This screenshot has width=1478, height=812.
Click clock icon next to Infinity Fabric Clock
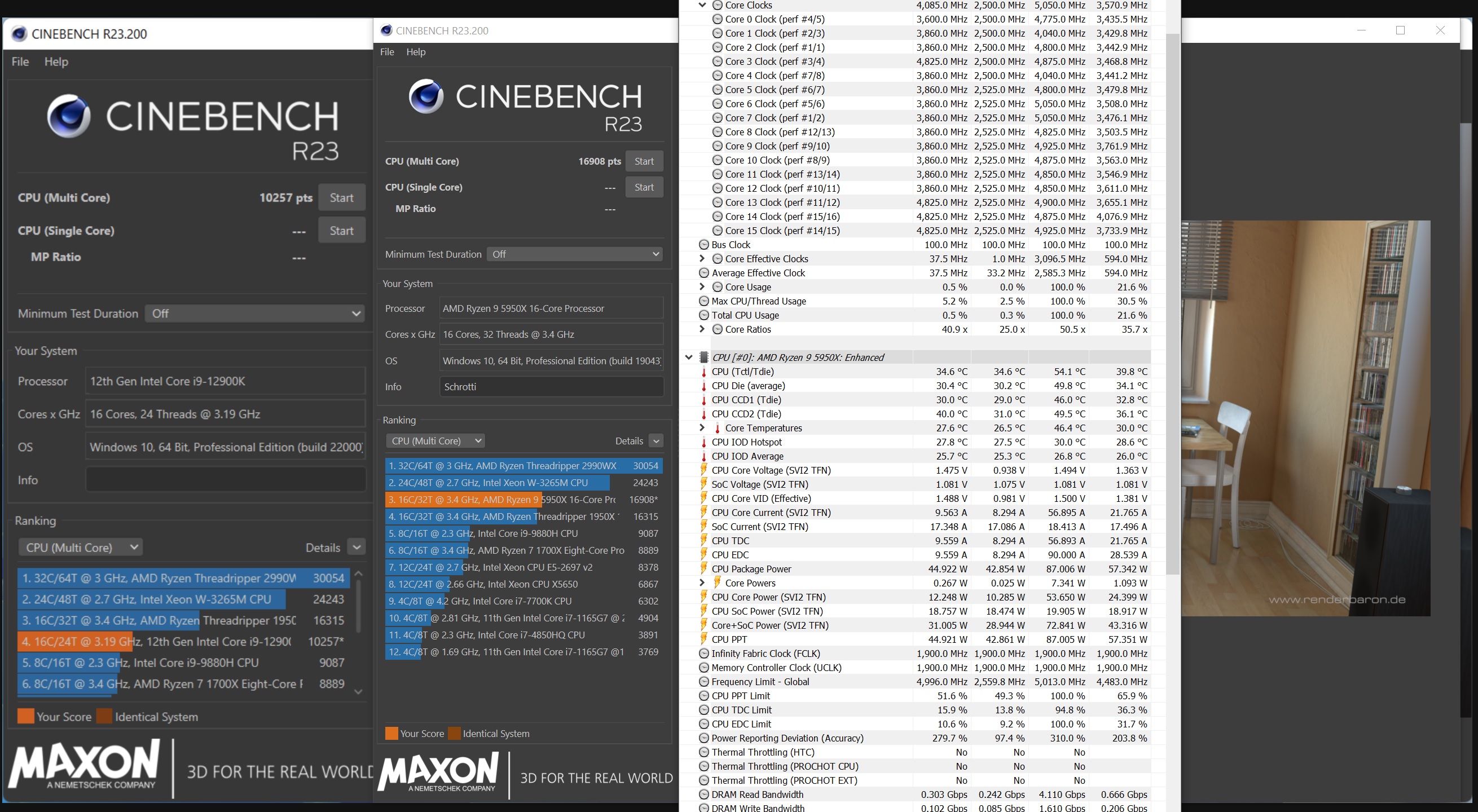click(x=704, y=653)
